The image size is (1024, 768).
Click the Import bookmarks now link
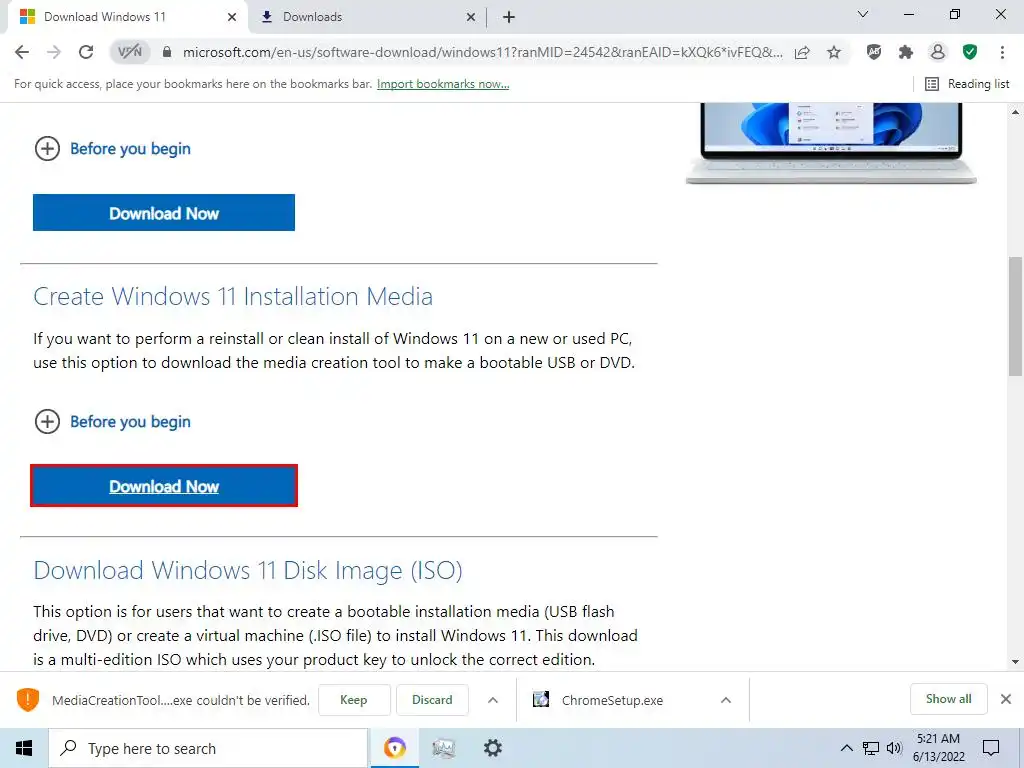[x=443, y=84]
